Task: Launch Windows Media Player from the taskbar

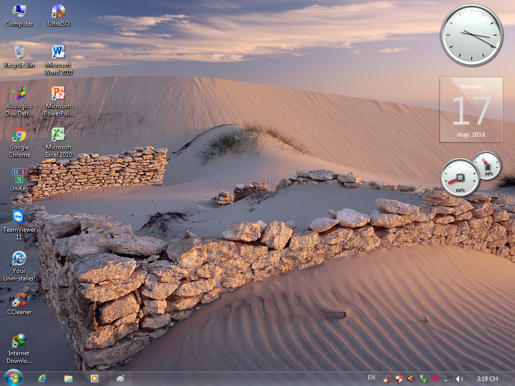Action: point(95,379)
